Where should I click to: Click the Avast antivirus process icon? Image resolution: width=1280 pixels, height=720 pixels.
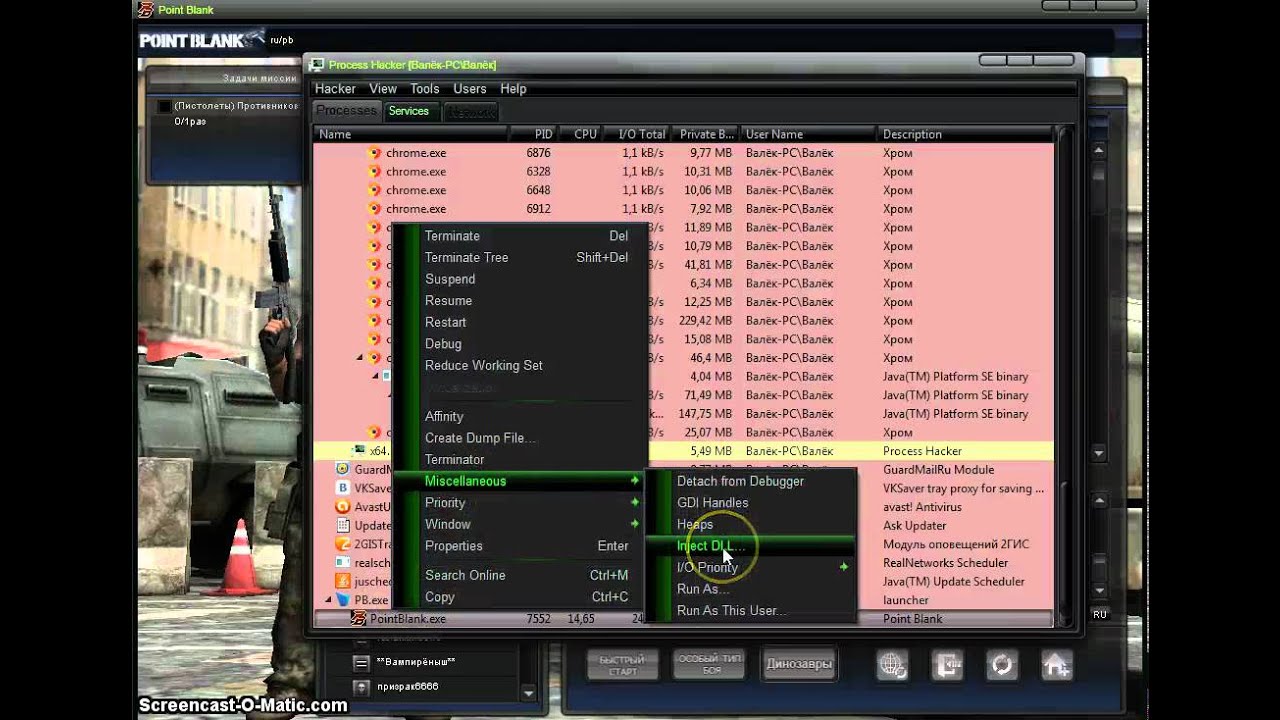click(x=343, y=507)
